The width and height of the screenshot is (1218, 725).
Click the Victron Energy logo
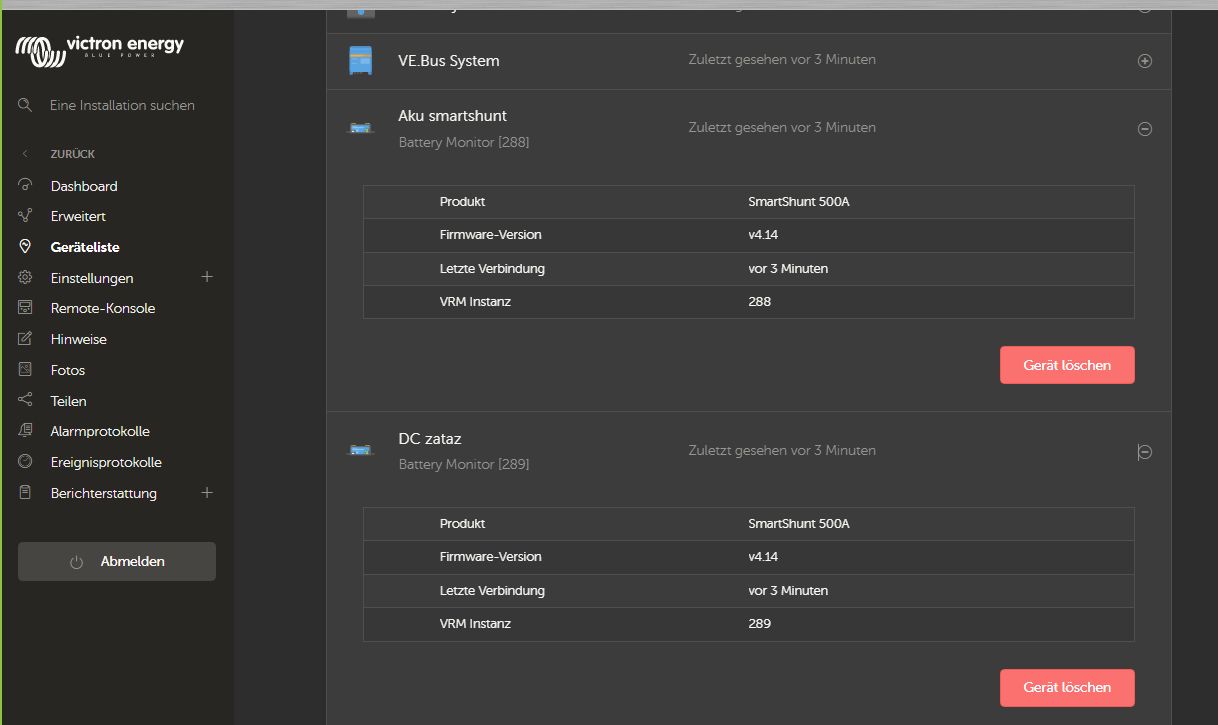[100, 49]
